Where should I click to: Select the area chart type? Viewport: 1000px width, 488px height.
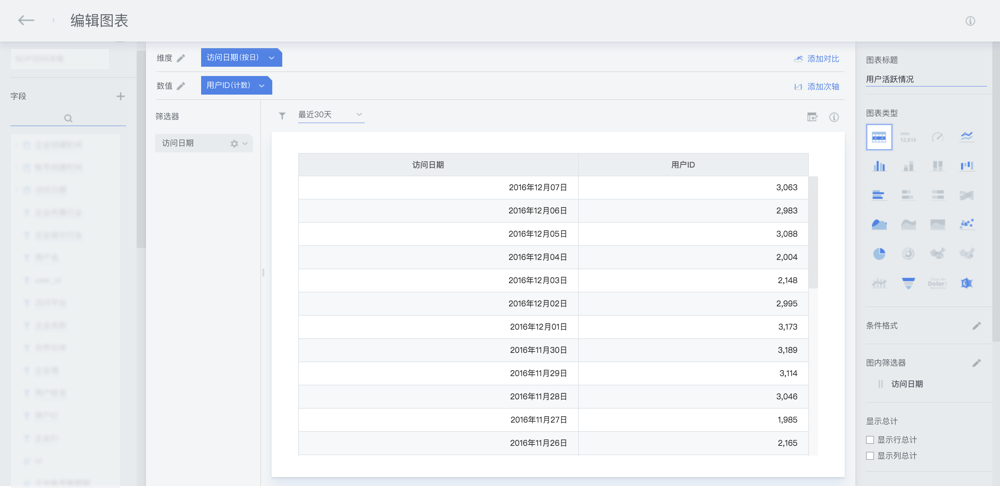click(x=879, y=225)
